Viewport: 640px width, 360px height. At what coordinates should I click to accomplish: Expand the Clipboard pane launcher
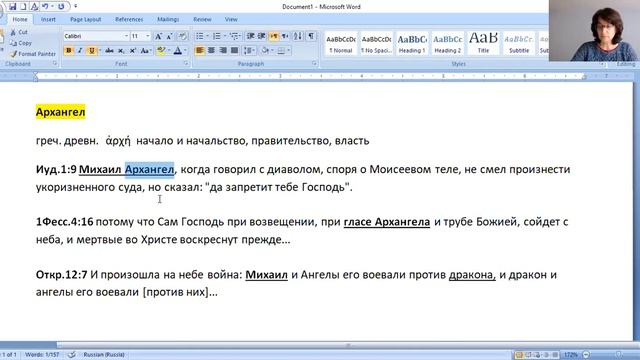(x=55, y=64)
